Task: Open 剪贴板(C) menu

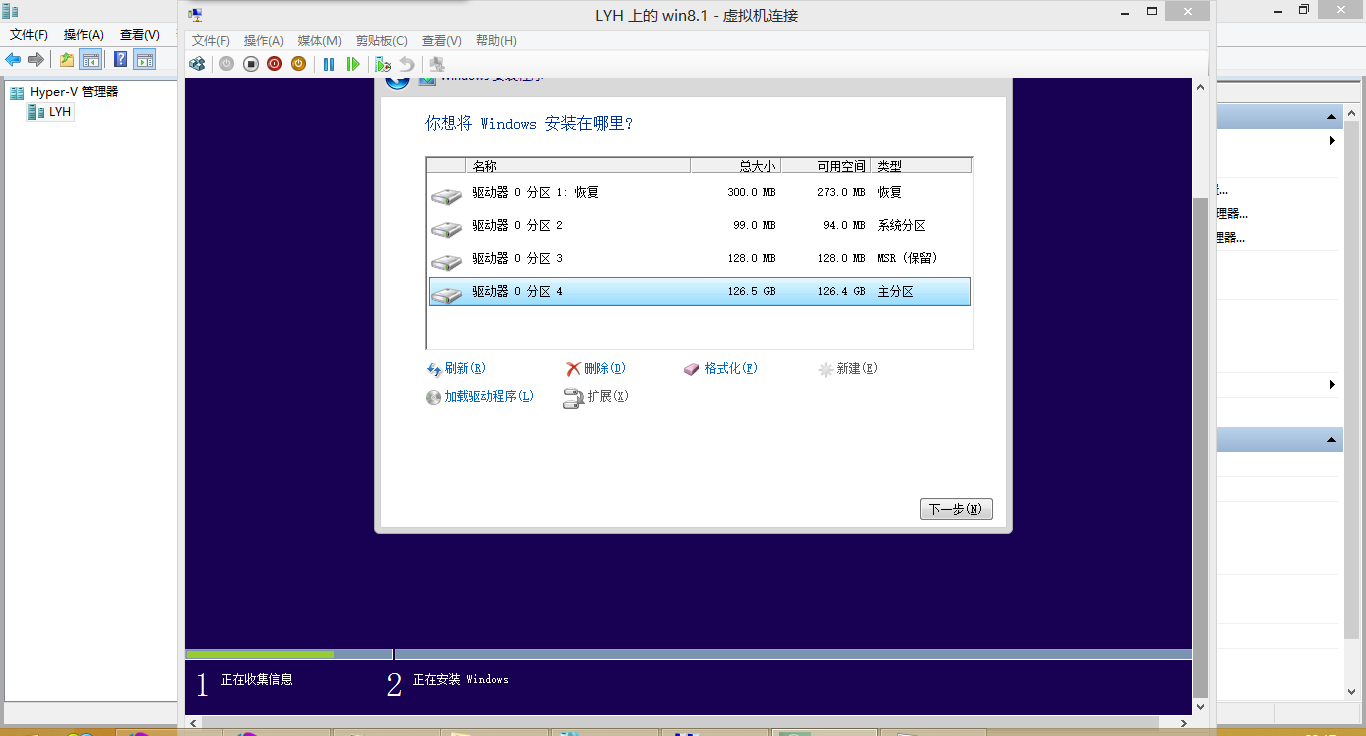Action: 382,41
